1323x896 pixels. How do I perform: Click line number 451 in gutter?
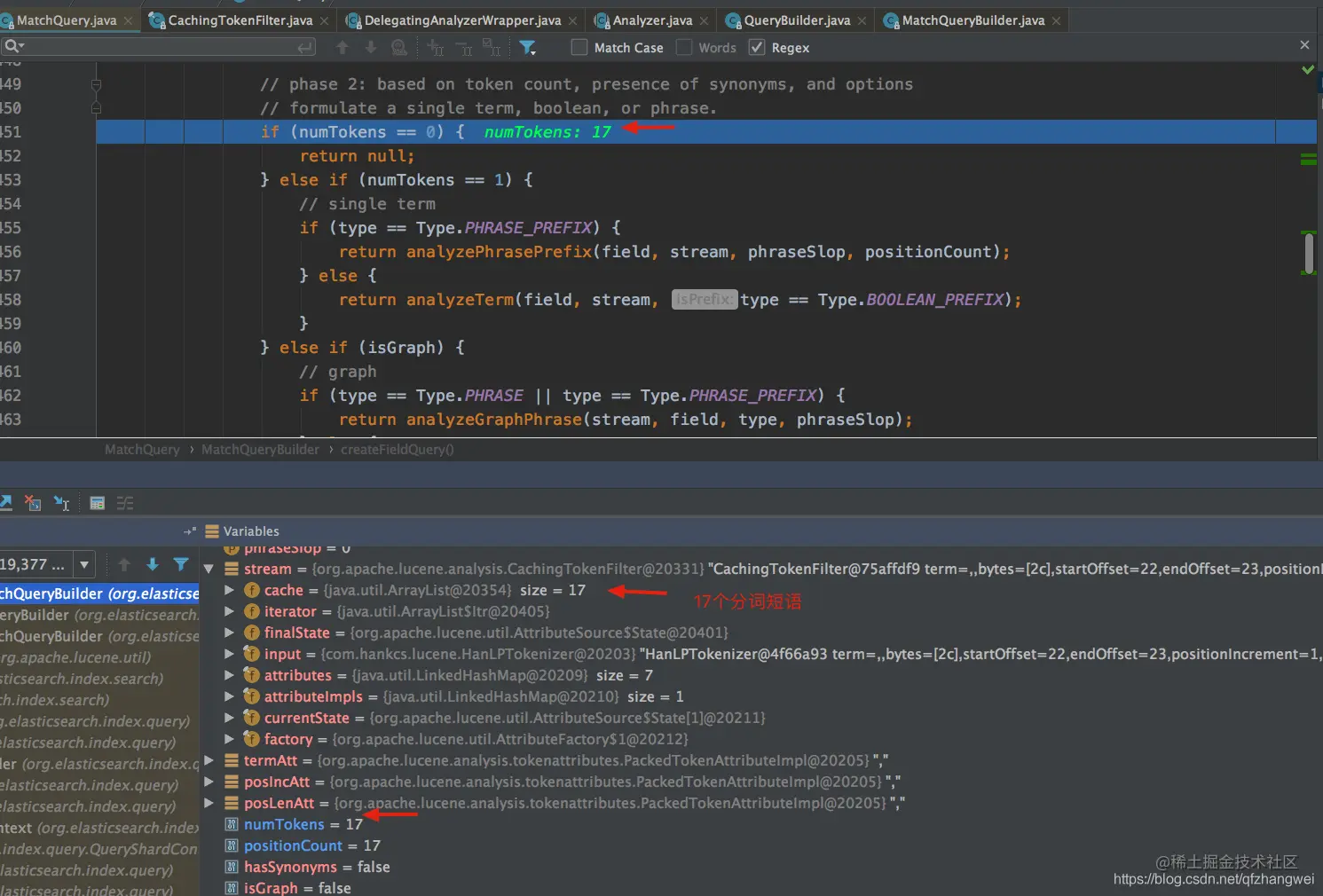point(11,132)
